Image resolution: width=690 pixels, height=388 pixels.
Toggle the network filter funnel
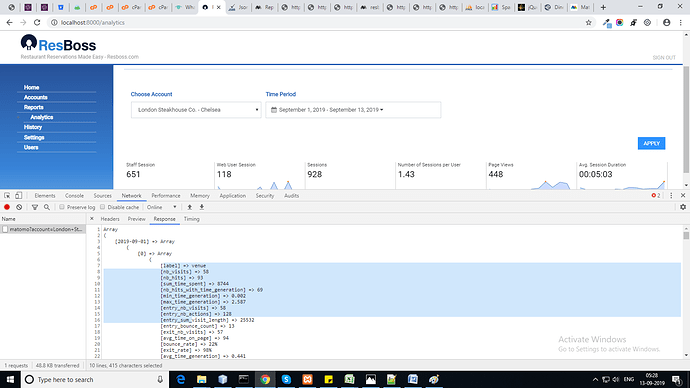click(x=35, y=207)
